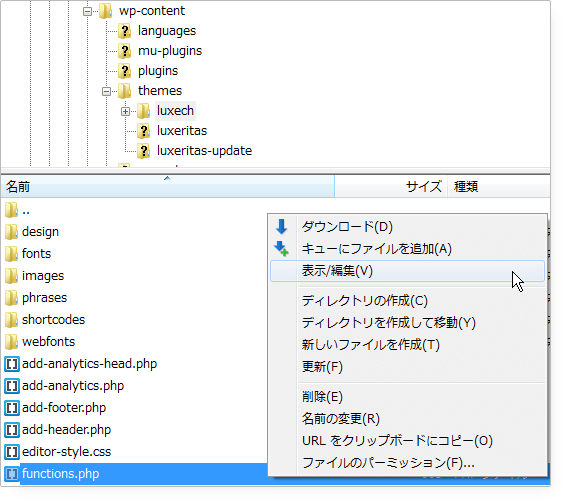Click the webfonts folder icon

tap(12, 342)
